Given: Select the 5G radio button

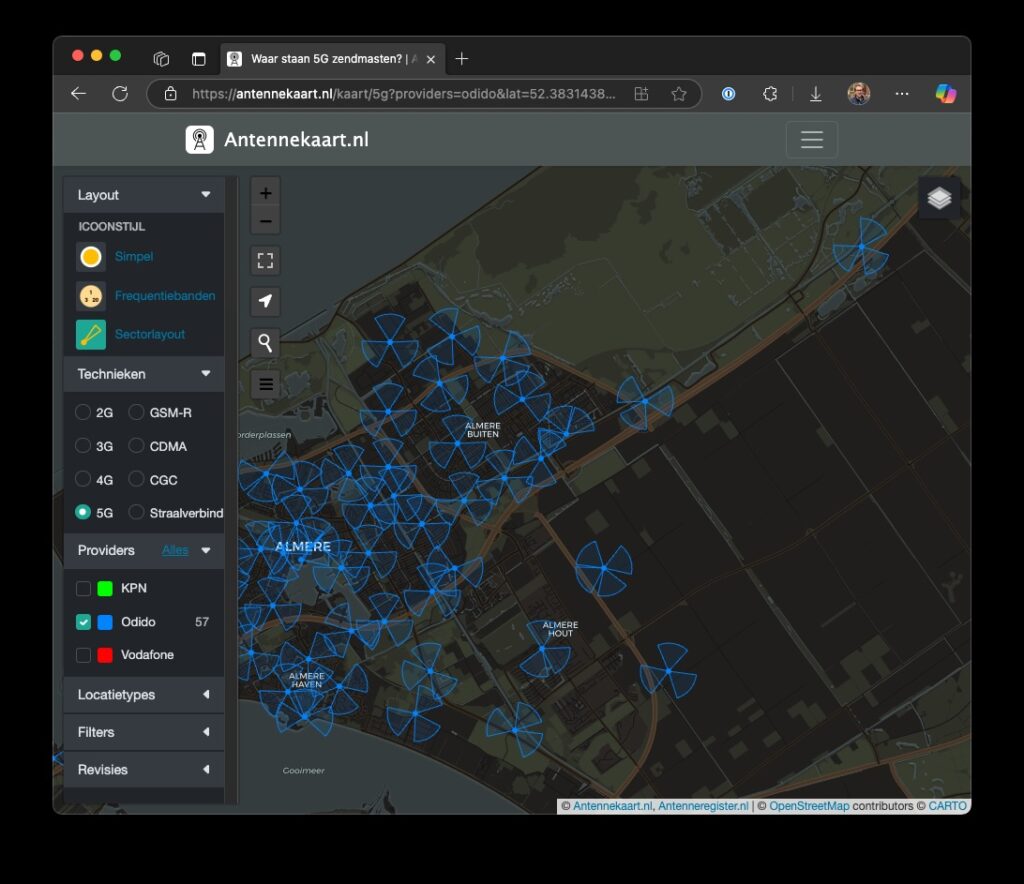Looking at the screenshot, I should coord(82,512).
